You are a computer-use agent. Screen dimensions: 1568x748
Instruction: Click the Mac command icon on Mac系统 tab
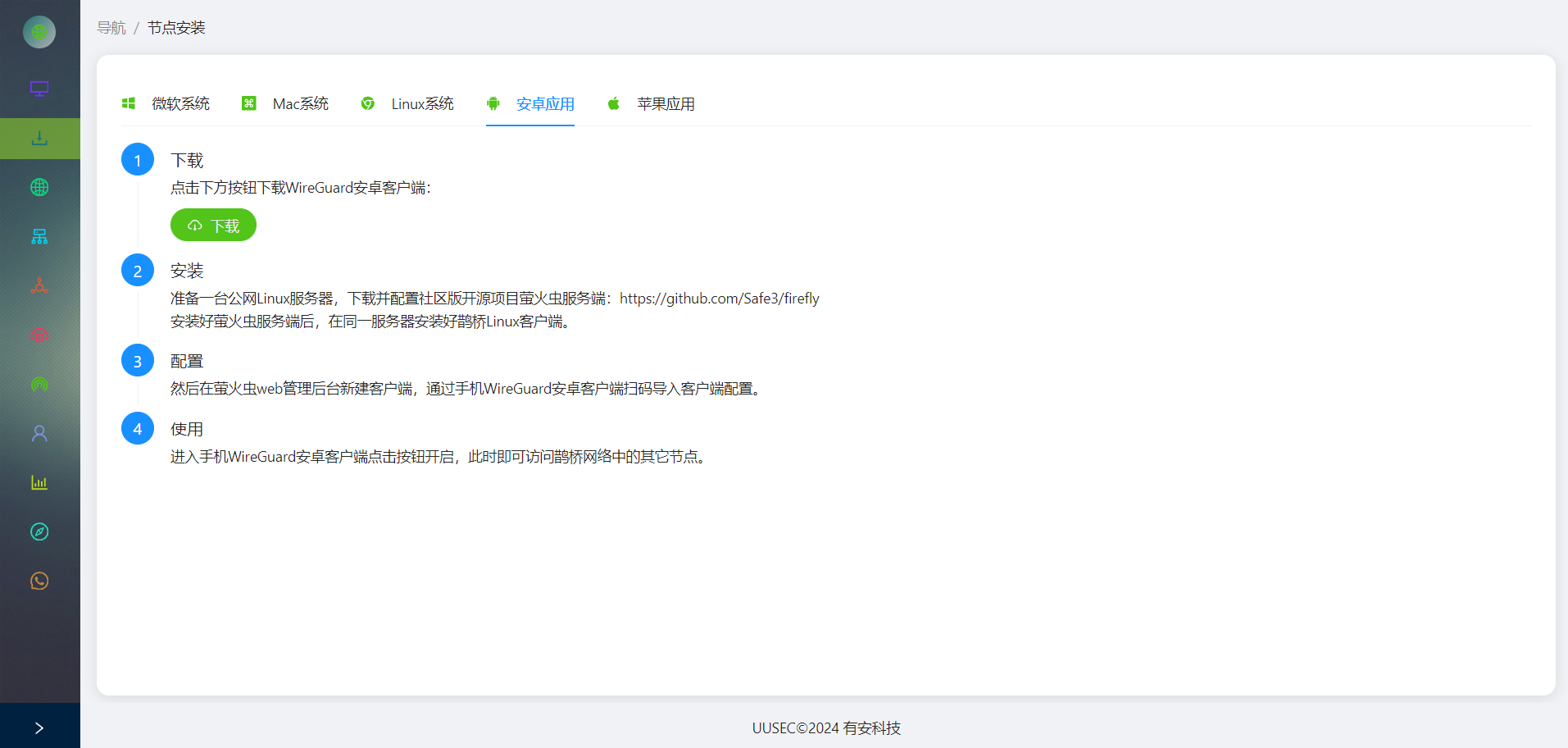[x=249, y=103]
